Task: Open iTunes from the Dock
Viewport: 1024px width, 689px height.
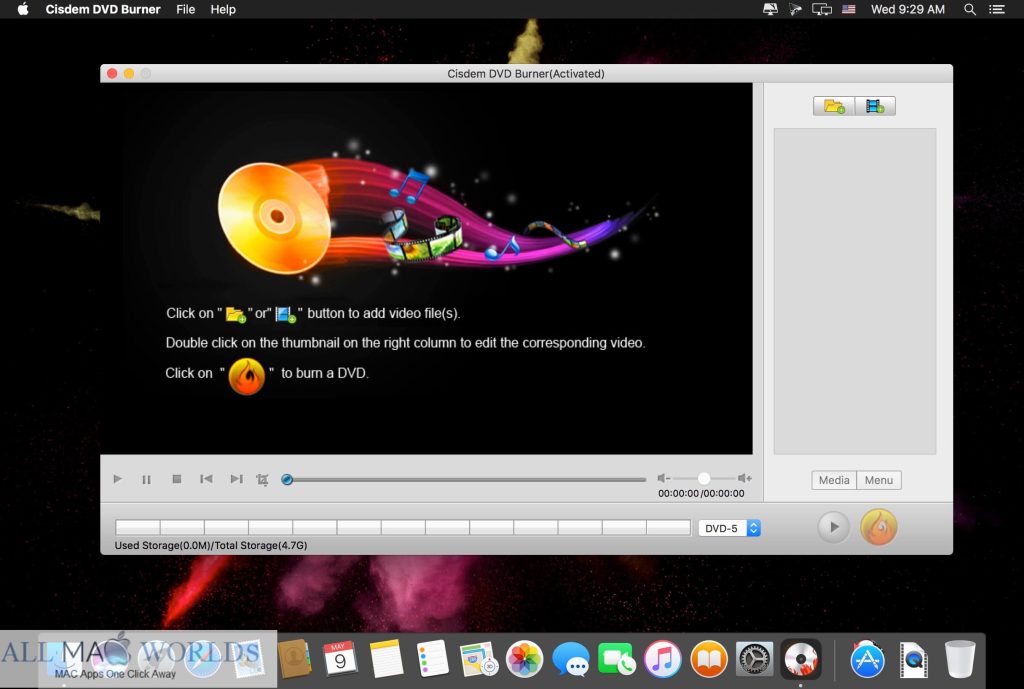Action: 662,658
